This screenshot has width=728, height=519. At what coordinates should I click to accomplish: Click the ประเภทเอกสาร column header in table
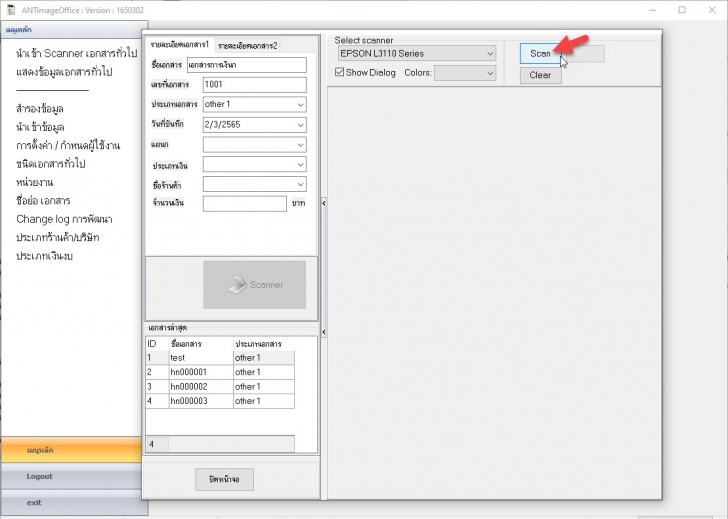264,344
